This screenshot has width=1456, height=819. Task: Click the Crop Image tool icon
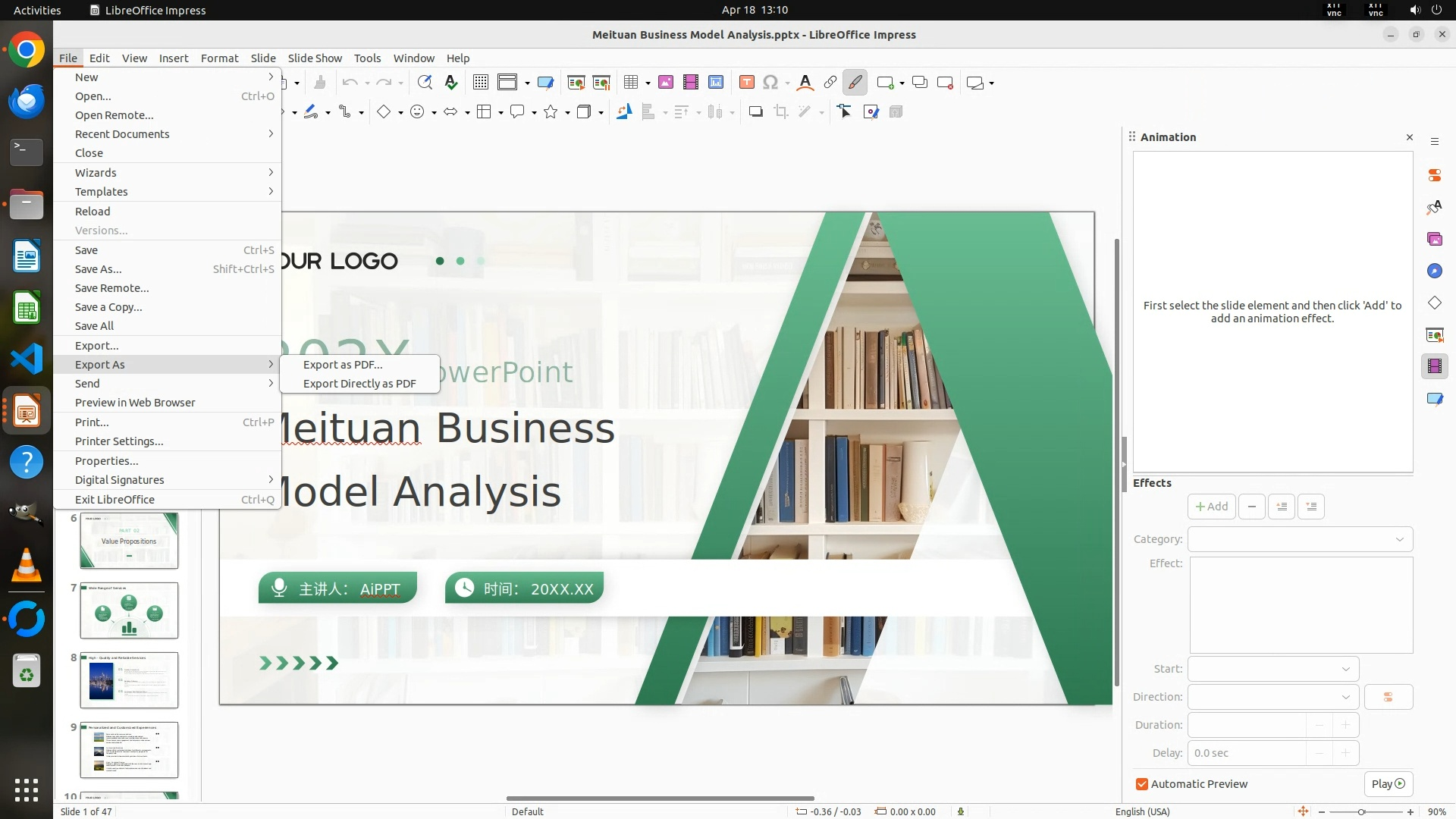tap(780, 112)
